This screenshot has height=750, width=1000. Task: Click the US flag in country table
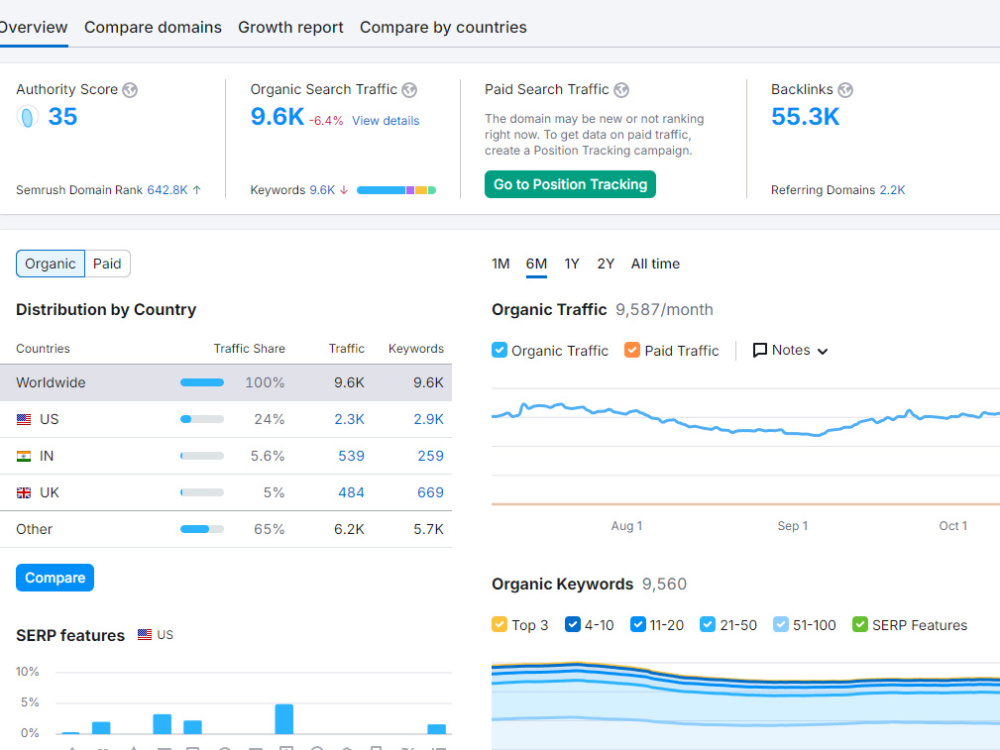click(x=24, y=420)
